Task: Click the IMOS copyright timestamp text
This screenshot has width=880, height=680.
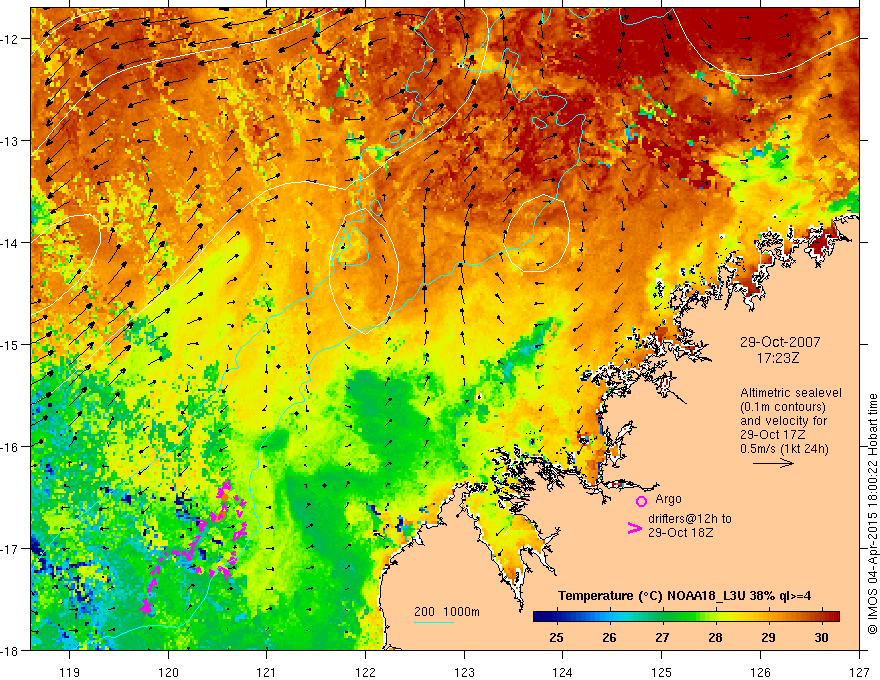Action: pos(872,513)
